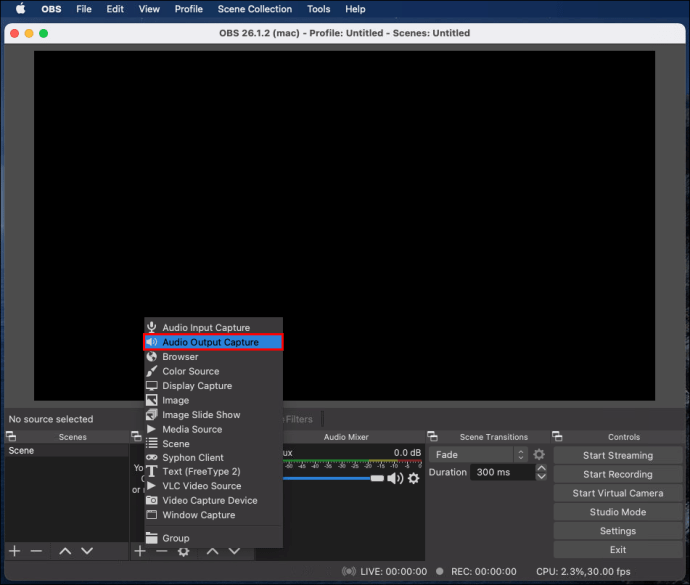The width and height of the screenshot is (690, 585).
Task: Add an Image source
Action: (213, 400)
